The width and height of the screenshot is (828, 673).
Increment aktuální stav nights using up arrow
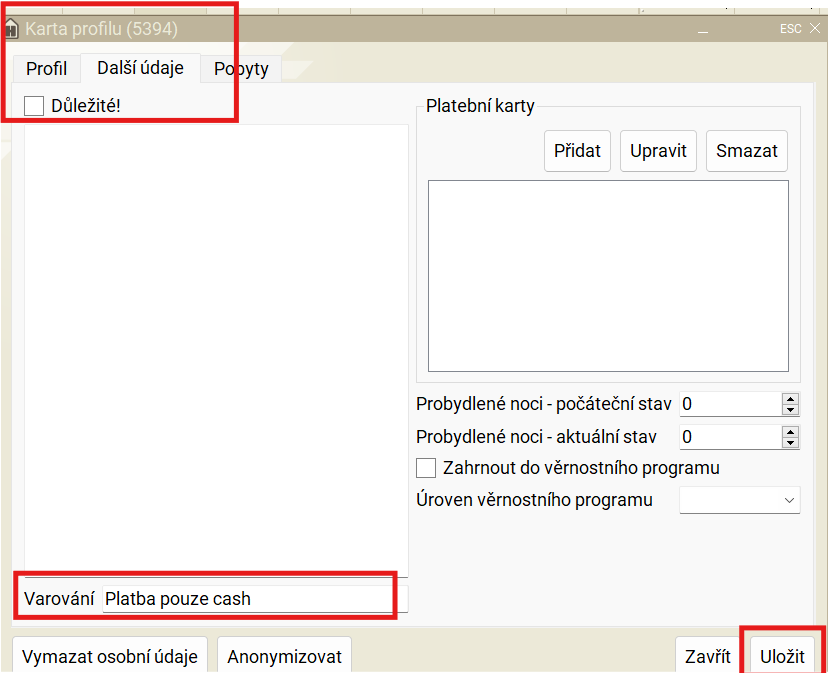(x=791, y=432)
